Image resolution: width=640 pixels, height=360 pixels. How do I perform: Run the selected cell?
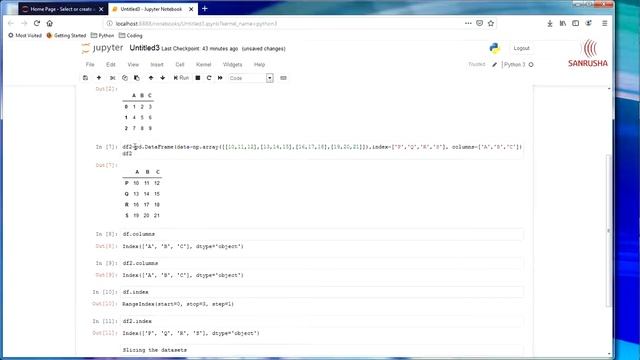tap(181, 78)
